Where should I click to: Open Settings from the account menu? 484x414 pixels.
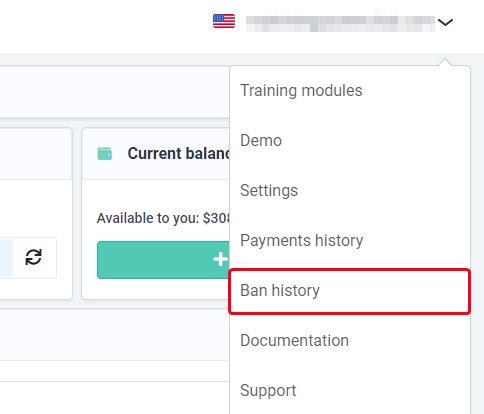tap(350, 190)
